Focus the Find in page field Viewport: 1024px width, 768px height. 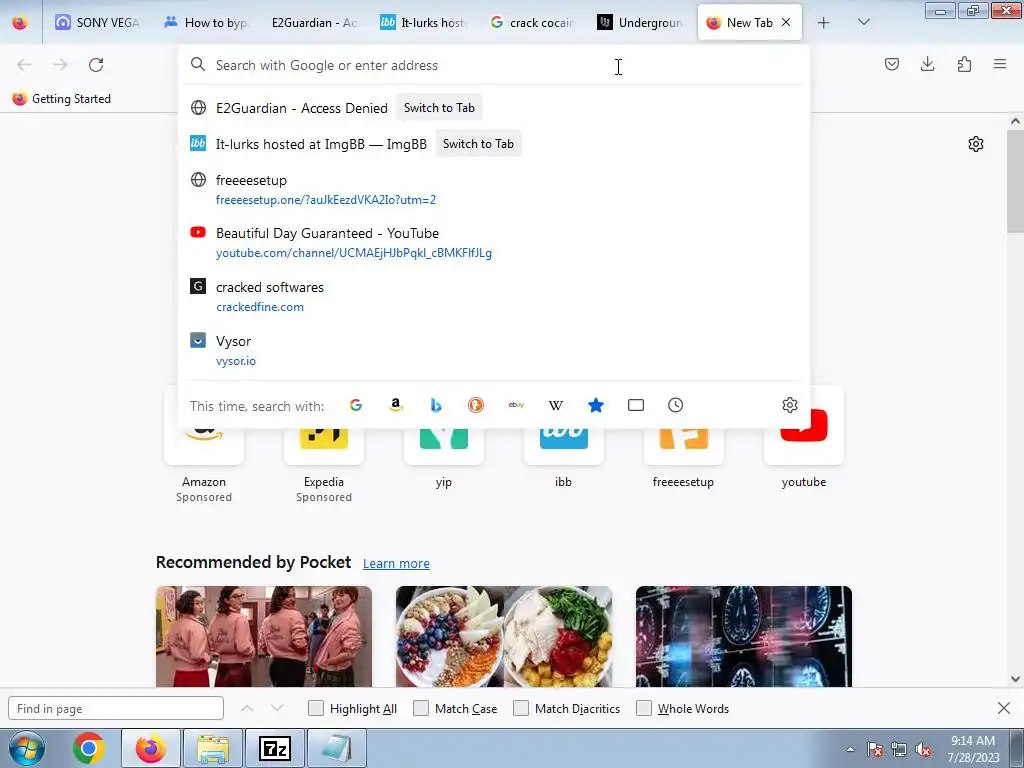coord(116,708)
